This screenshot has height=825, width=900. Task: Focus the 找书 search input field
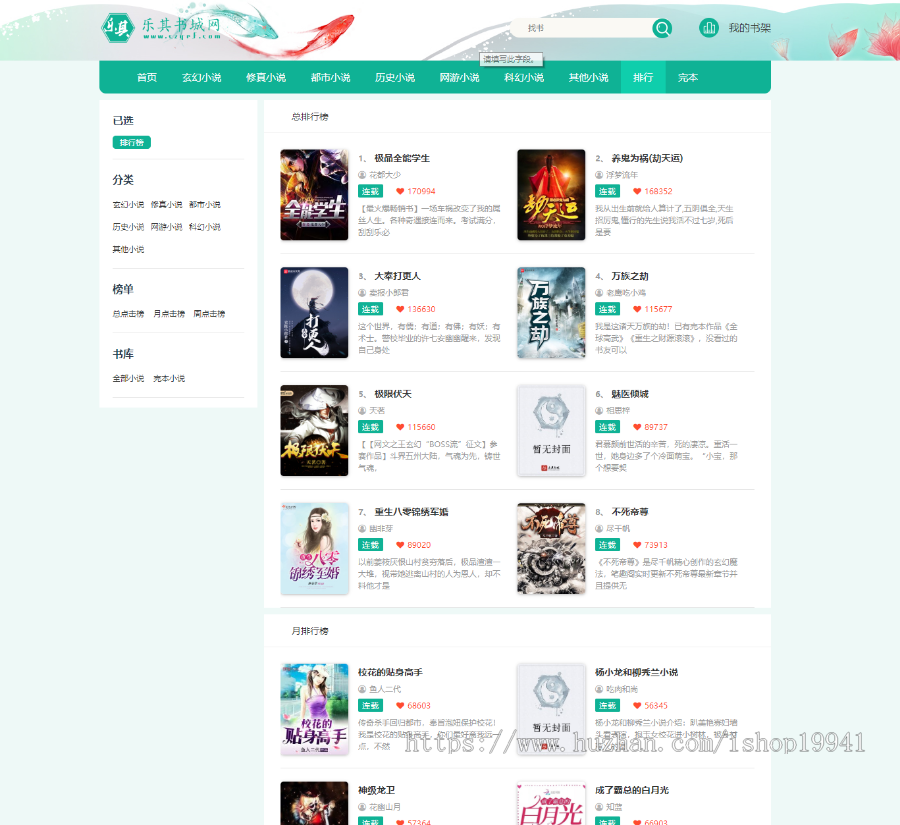point(581,28)
